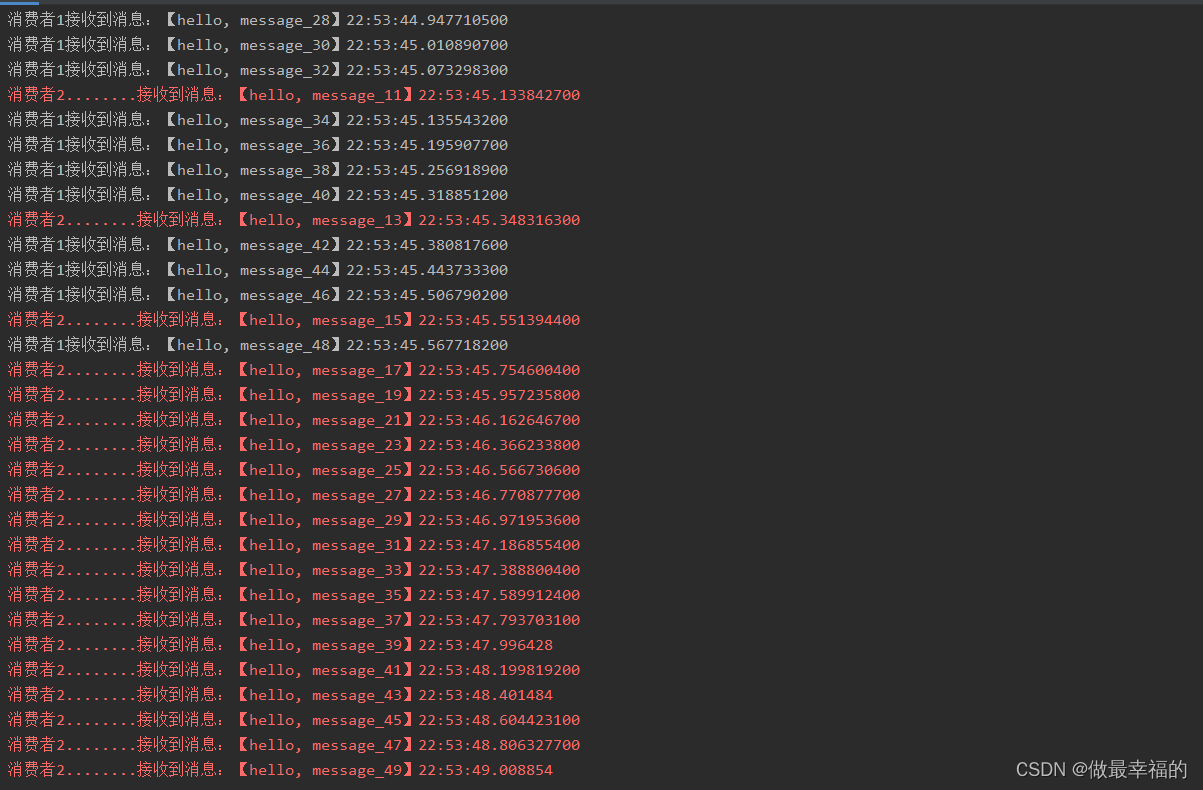Select the message_34 consumer 1 line
1203x790 pixels.
point(258,120)
